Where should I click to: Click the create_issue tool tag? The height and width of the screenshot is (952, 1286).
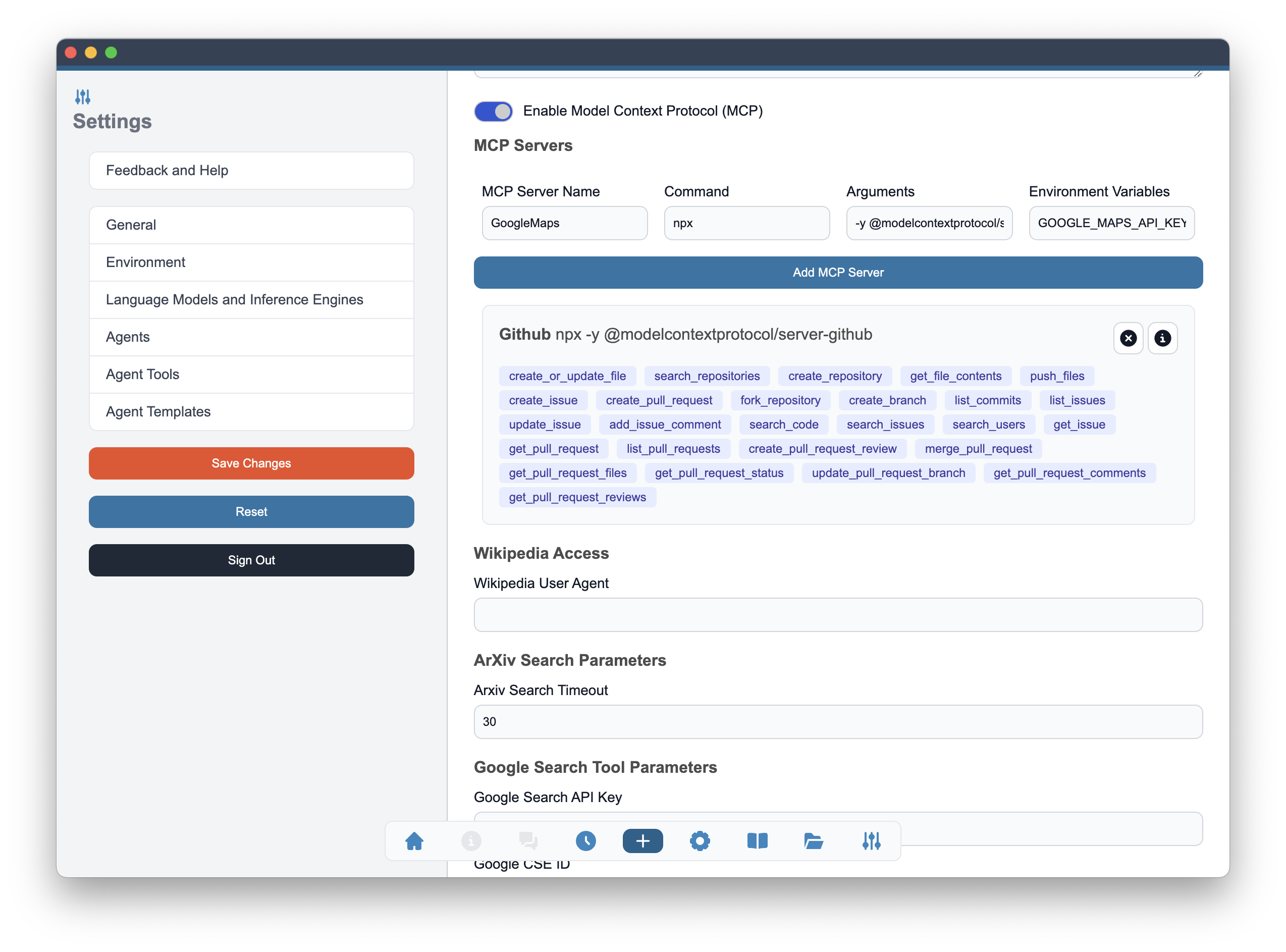[543, 400]
